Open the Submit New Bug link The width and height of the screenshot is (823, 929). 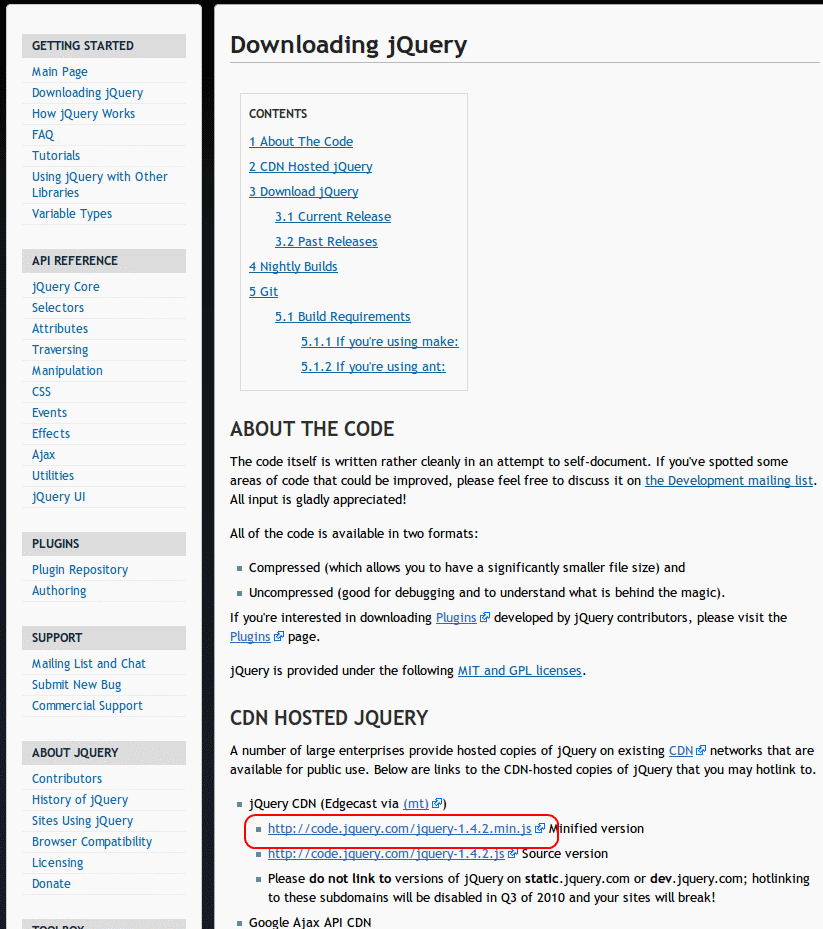76,685
